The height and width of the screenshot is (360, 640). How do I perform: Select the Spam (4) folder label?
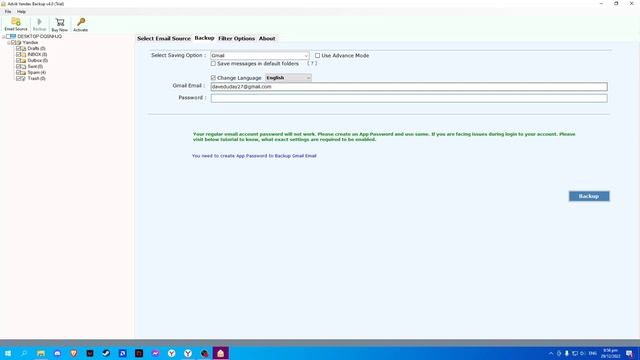[x=36, y=72]
